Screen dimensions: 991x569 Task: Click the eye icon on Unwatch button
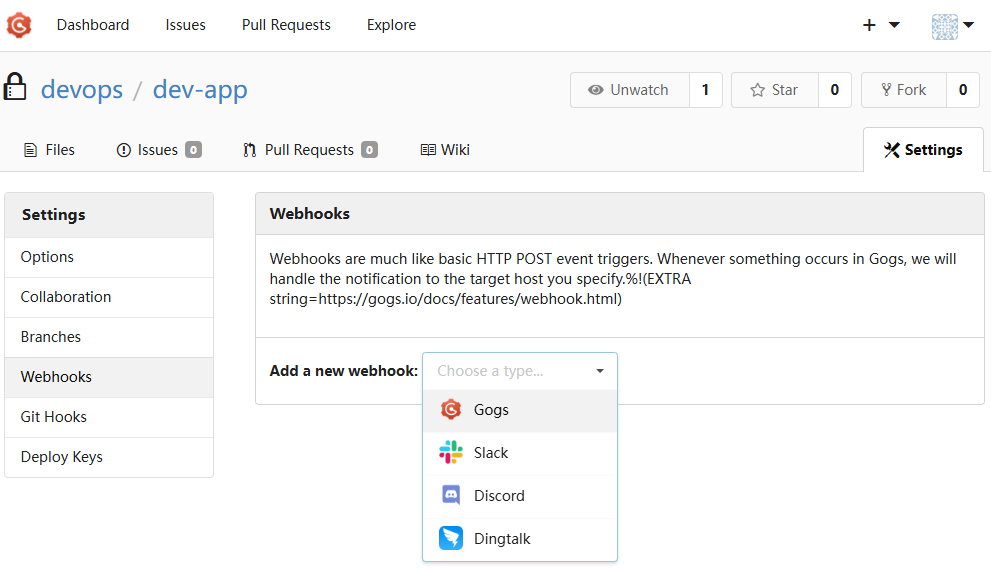(595, 90)
